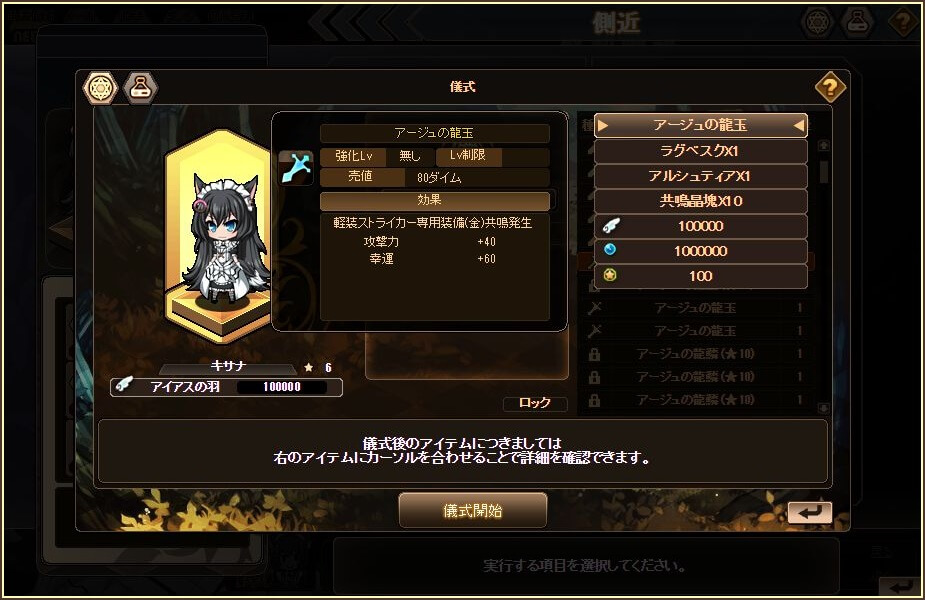Click the flask icon in dialog header
925x600 pixels.
pyautogui.click(x=140, y=88)
